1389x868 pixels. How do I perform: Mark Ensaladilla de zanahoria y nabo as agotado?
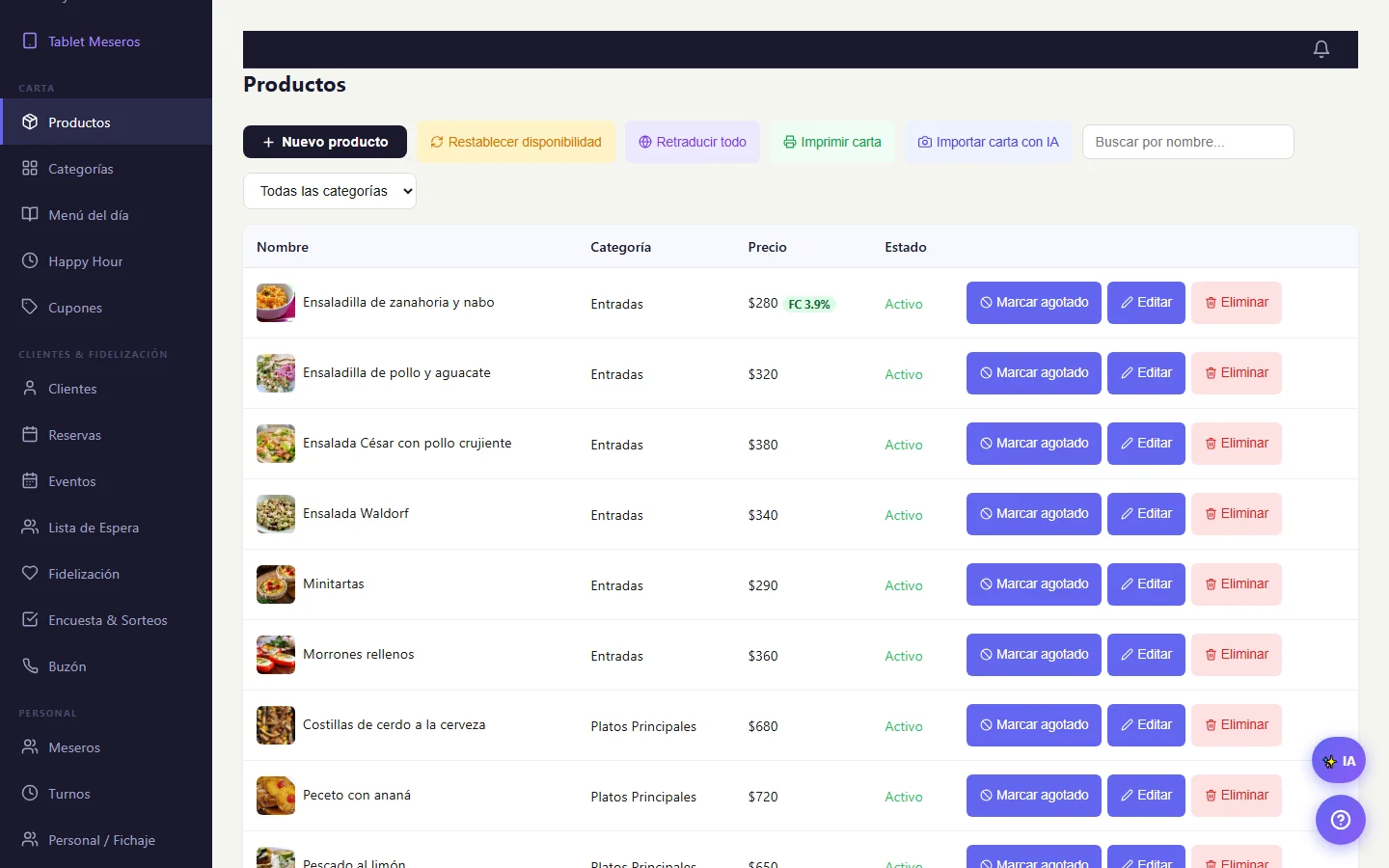(1034, 303)
